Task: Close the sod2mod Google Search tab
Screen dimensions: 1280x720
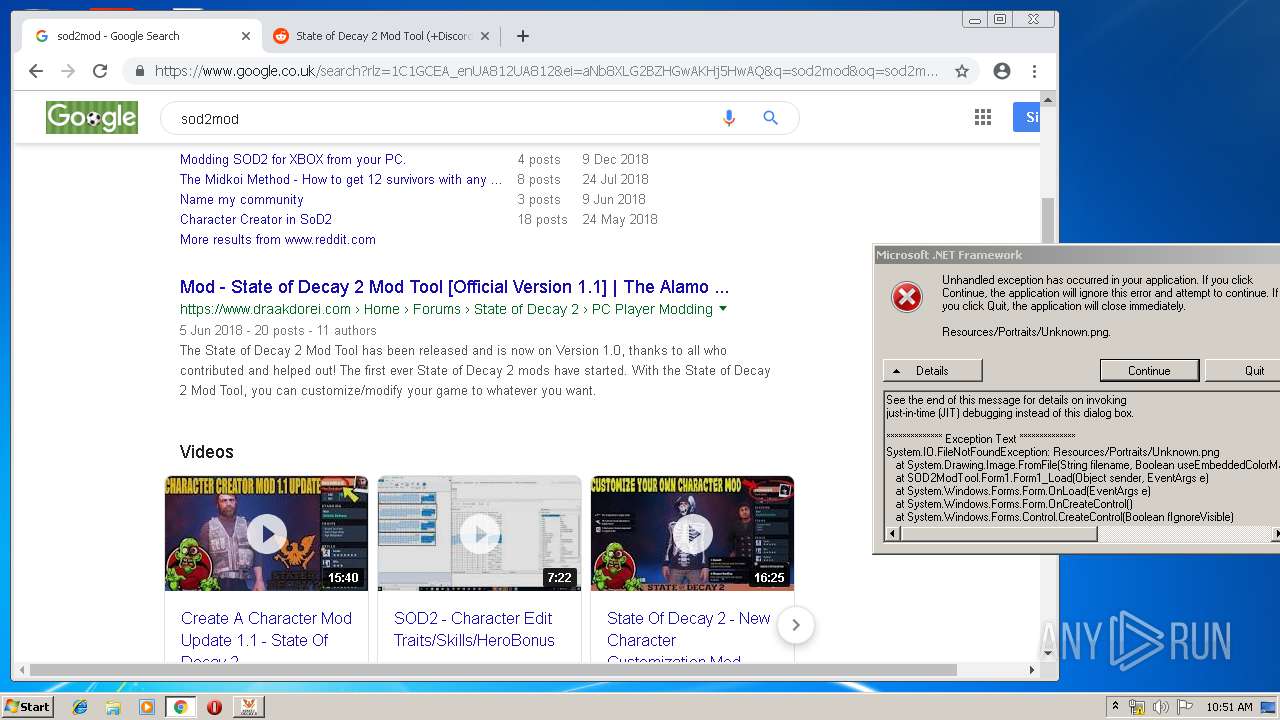Action: point(246,36)
